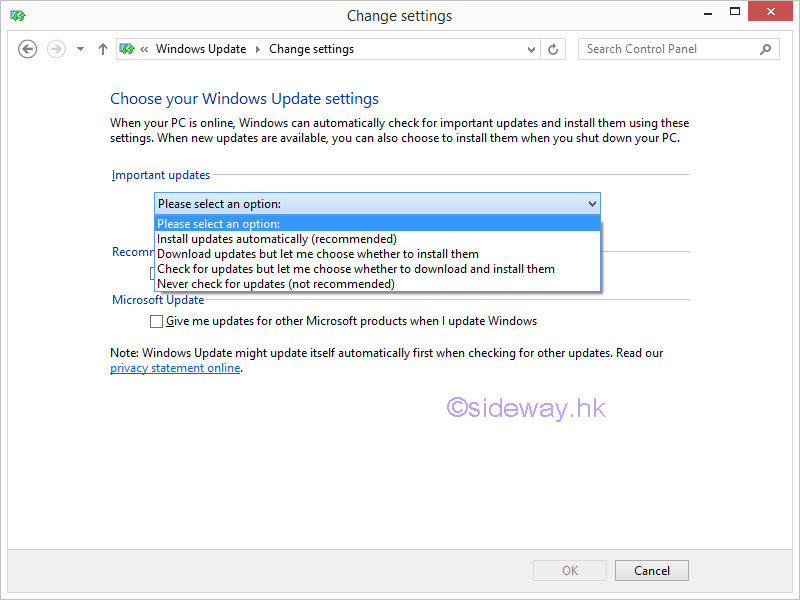This screenshot has width=800, height=600.
Task: Pick "Never check for updates (not recommended)"
Action: 276,284
